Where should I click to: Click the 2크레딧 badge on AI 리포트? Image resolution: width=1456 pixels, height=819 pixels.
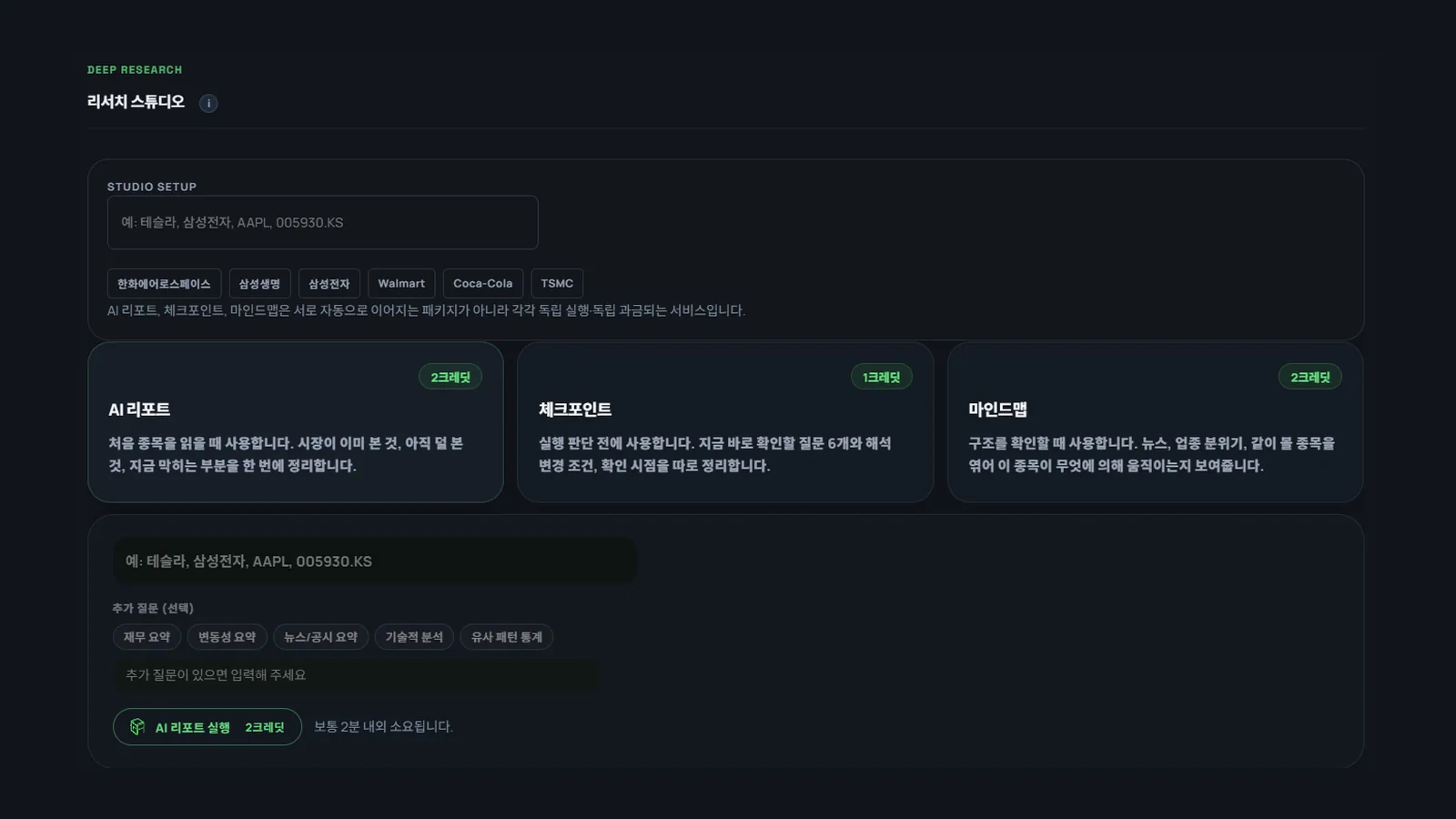450,376
